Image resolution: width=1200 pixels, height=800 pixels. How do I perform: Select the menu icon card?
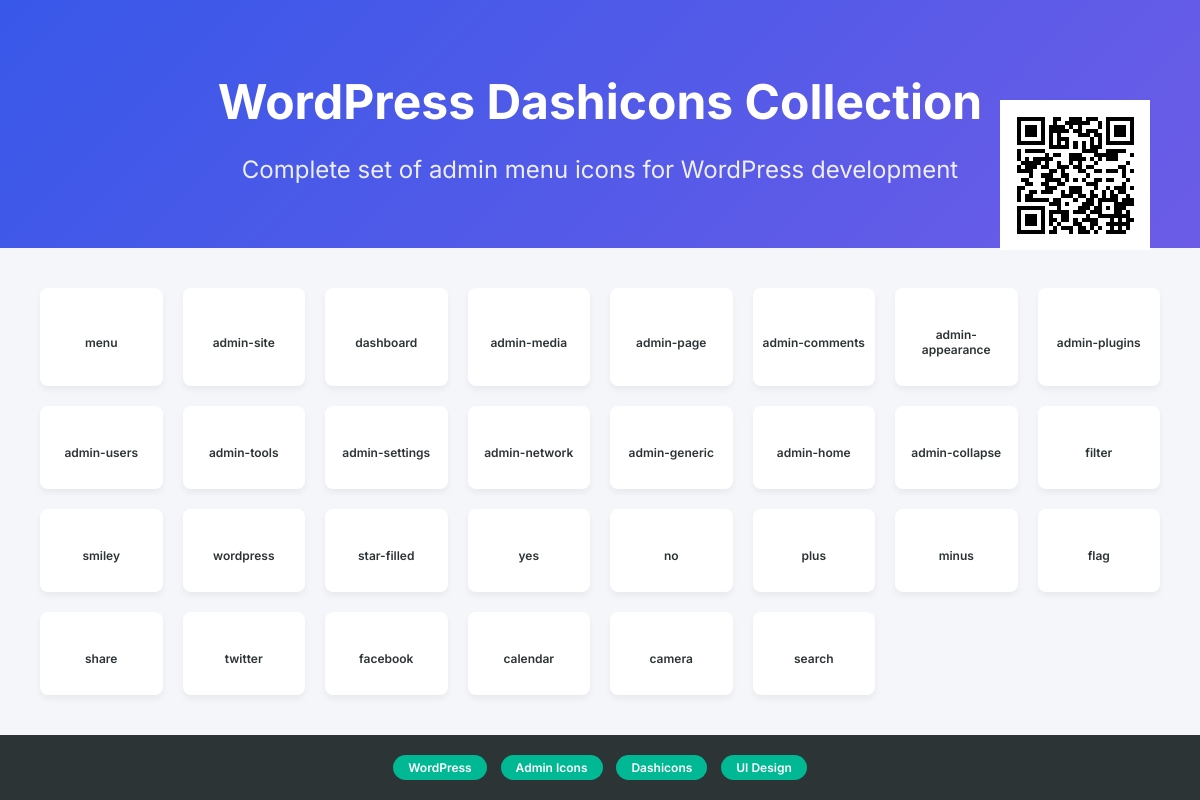101,337
